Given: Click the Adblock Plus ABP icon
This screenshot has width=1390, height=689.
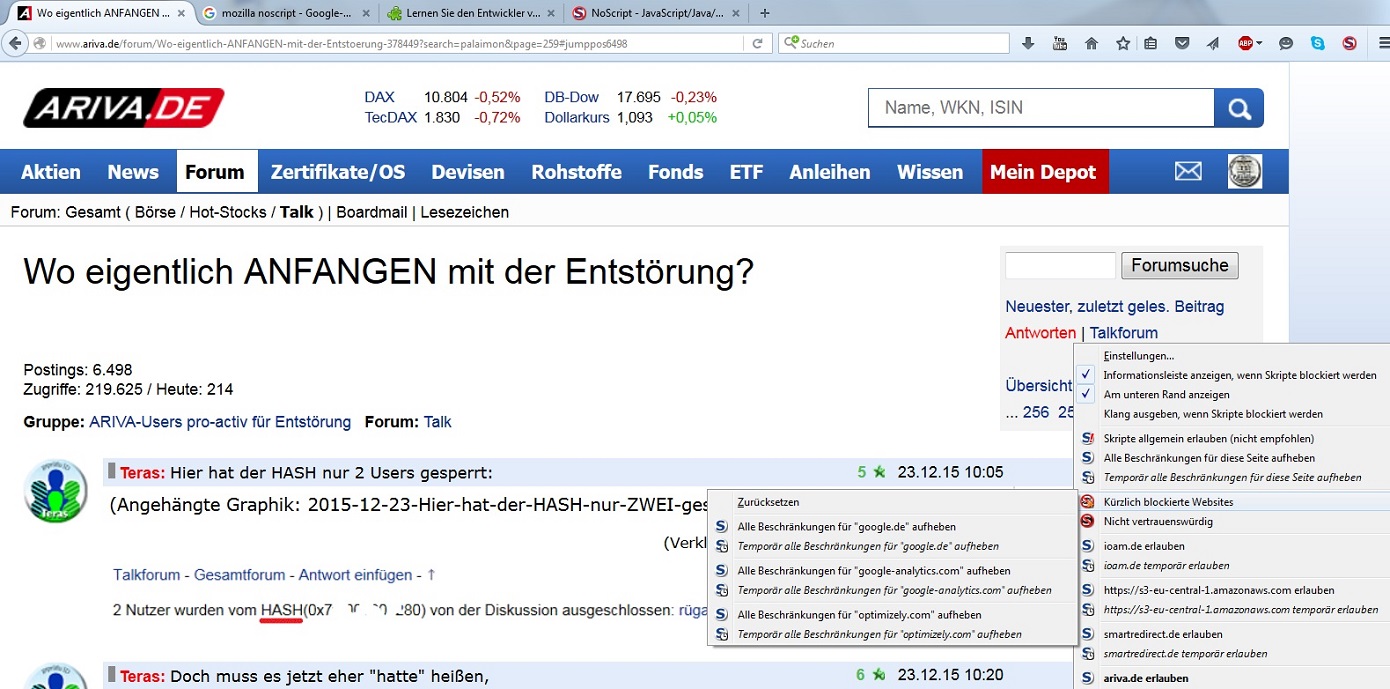Looking at the screenshot, I should [1245, 43].
